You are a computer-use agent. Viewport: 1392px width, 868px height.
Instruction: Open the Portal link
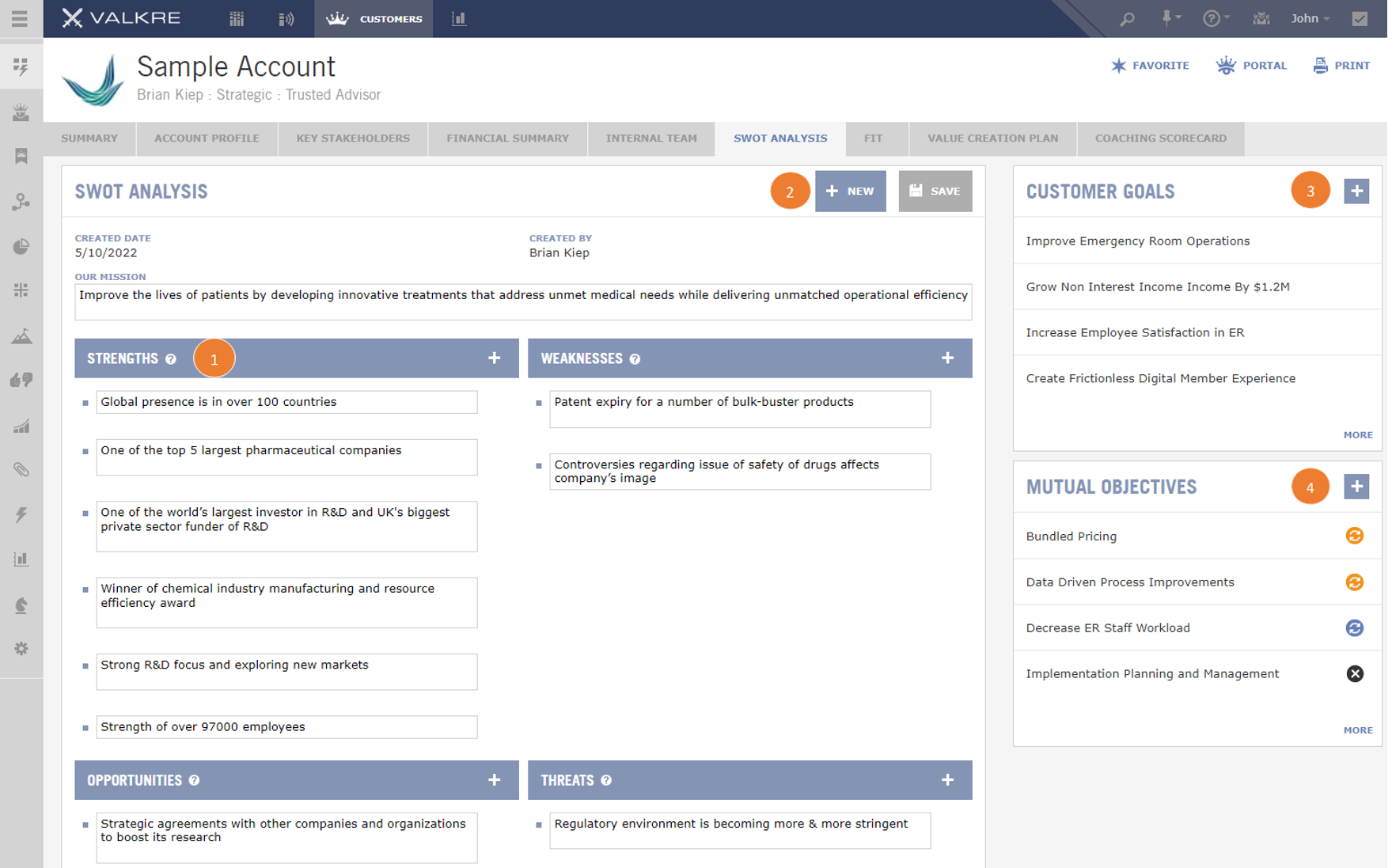click(1251, 66)
